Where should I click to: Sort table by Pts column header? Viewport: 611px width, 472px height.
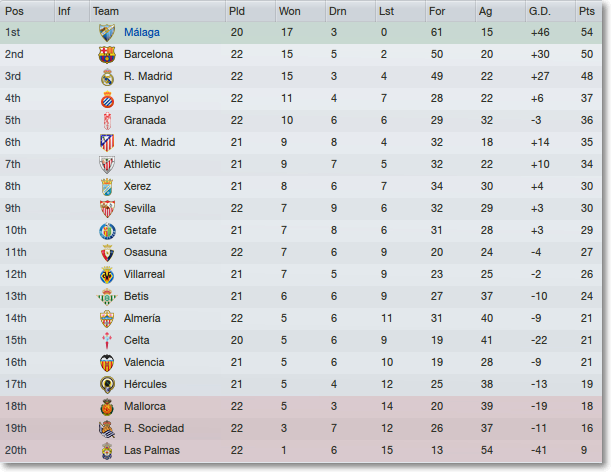point(587,11)
